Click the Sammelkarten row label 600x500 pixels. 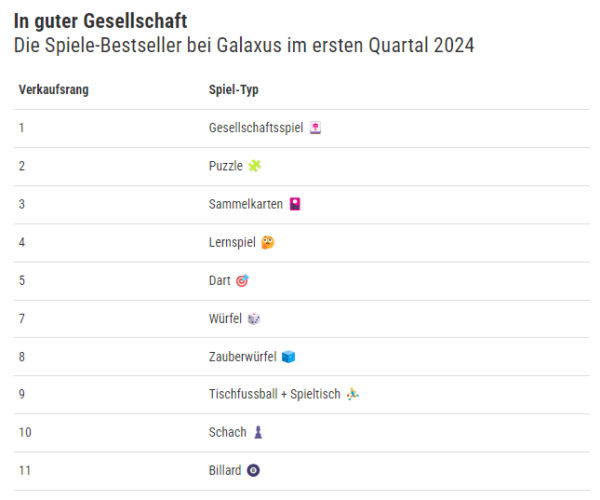click(246, 204)
